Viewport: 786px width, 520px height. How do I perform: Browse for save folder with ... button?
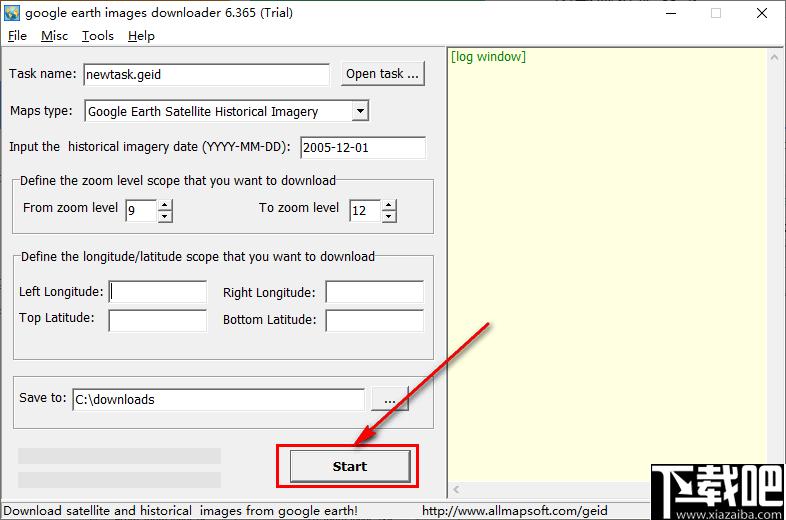pos(389,400)
